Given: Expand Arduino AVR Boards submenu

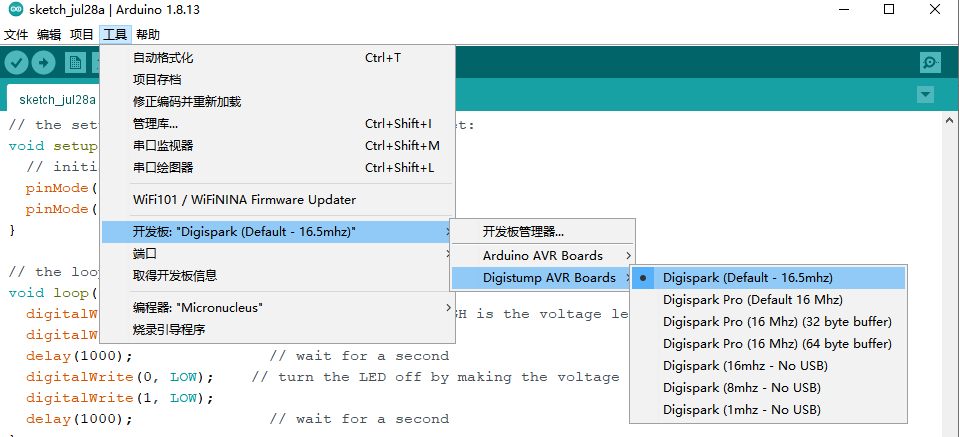Looking at the screenshot, I should 542,255.
